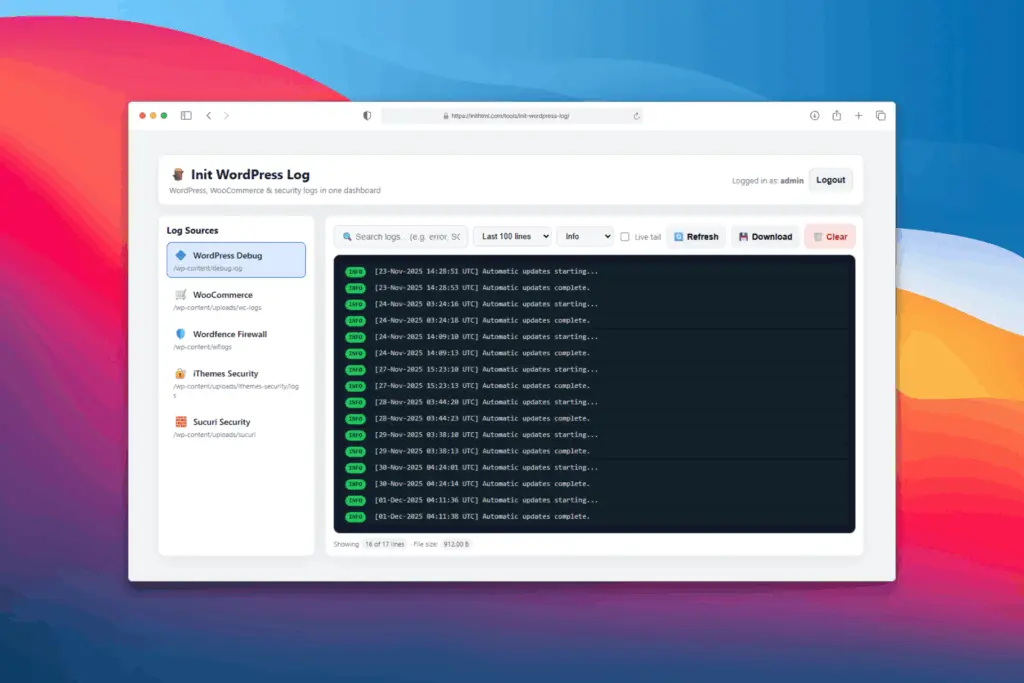Click the browser share icon

(x=837, y=115)
